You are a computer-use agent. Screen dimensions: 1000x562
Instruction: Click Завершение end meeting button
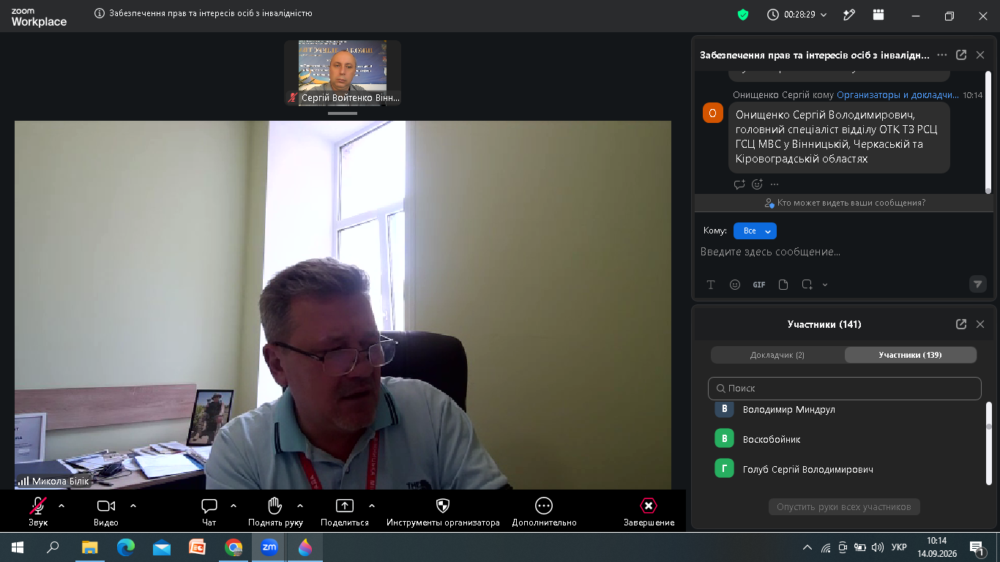[x=649, y=512]
